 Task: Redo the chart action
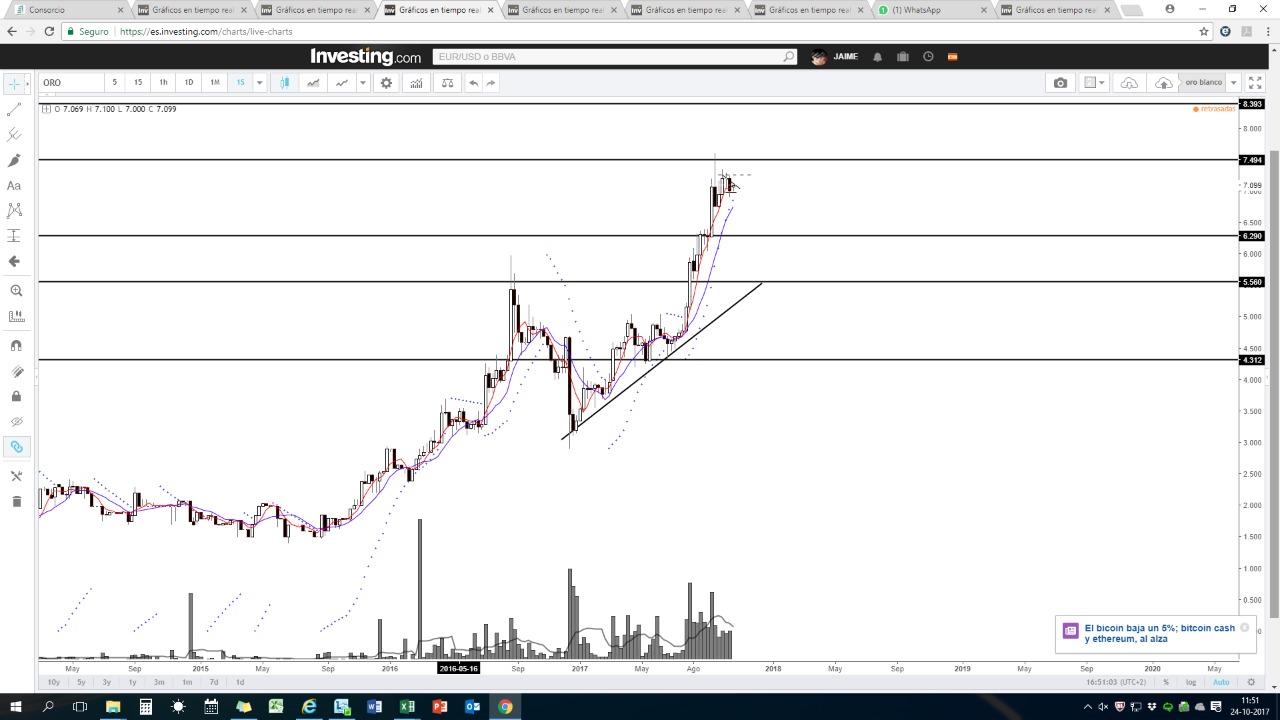click(x=491, y=83)
